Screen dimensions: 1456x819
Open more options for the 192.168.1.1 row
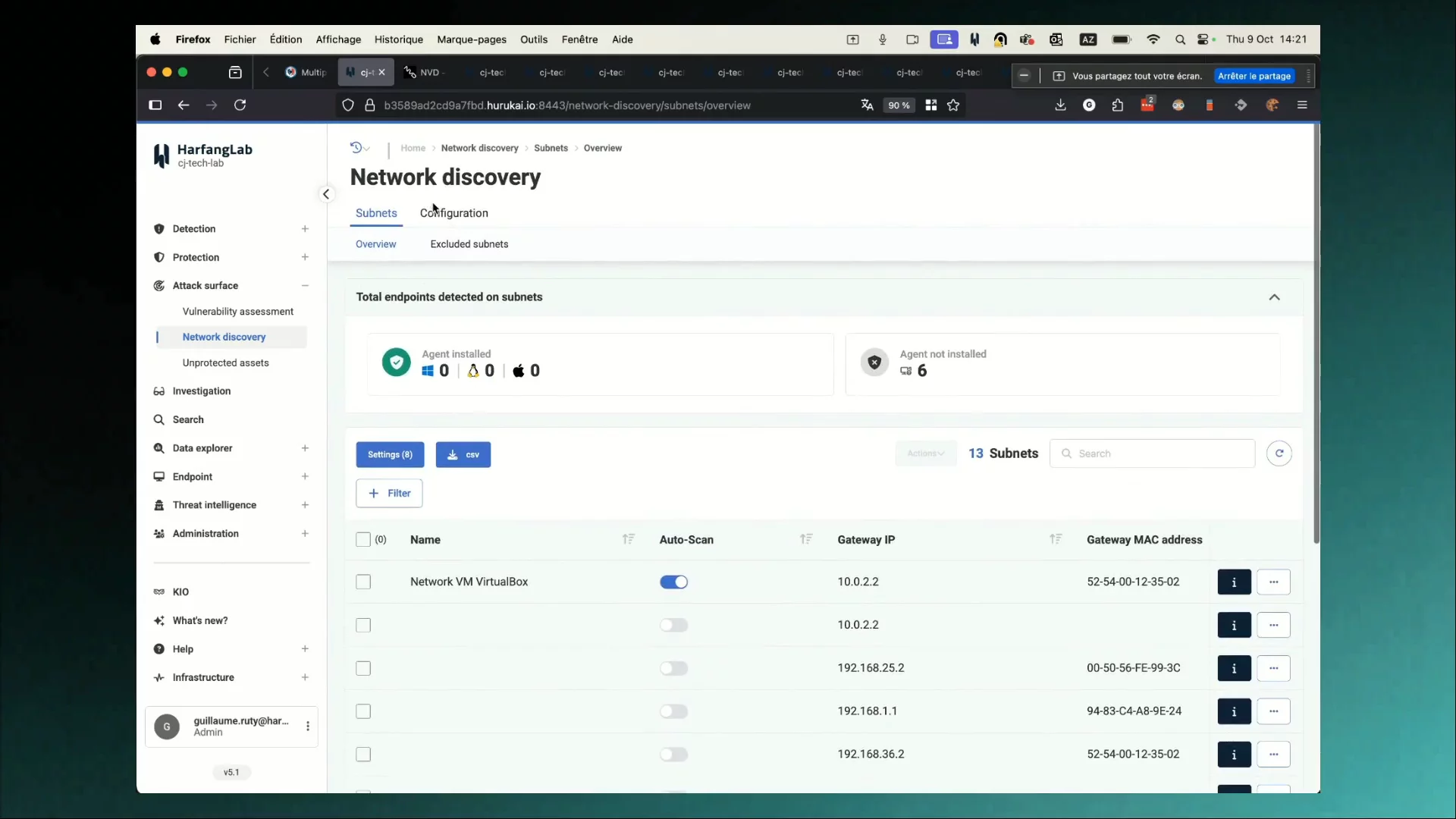tap(1273, 711)
